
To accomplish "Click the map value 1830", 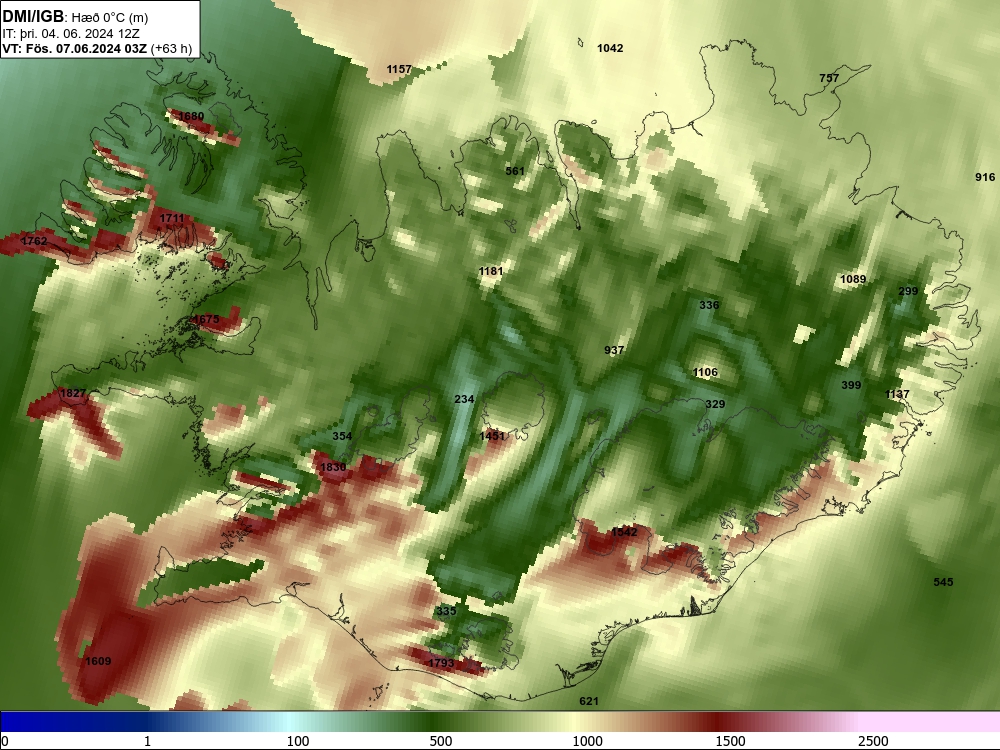I will point(333,467).
